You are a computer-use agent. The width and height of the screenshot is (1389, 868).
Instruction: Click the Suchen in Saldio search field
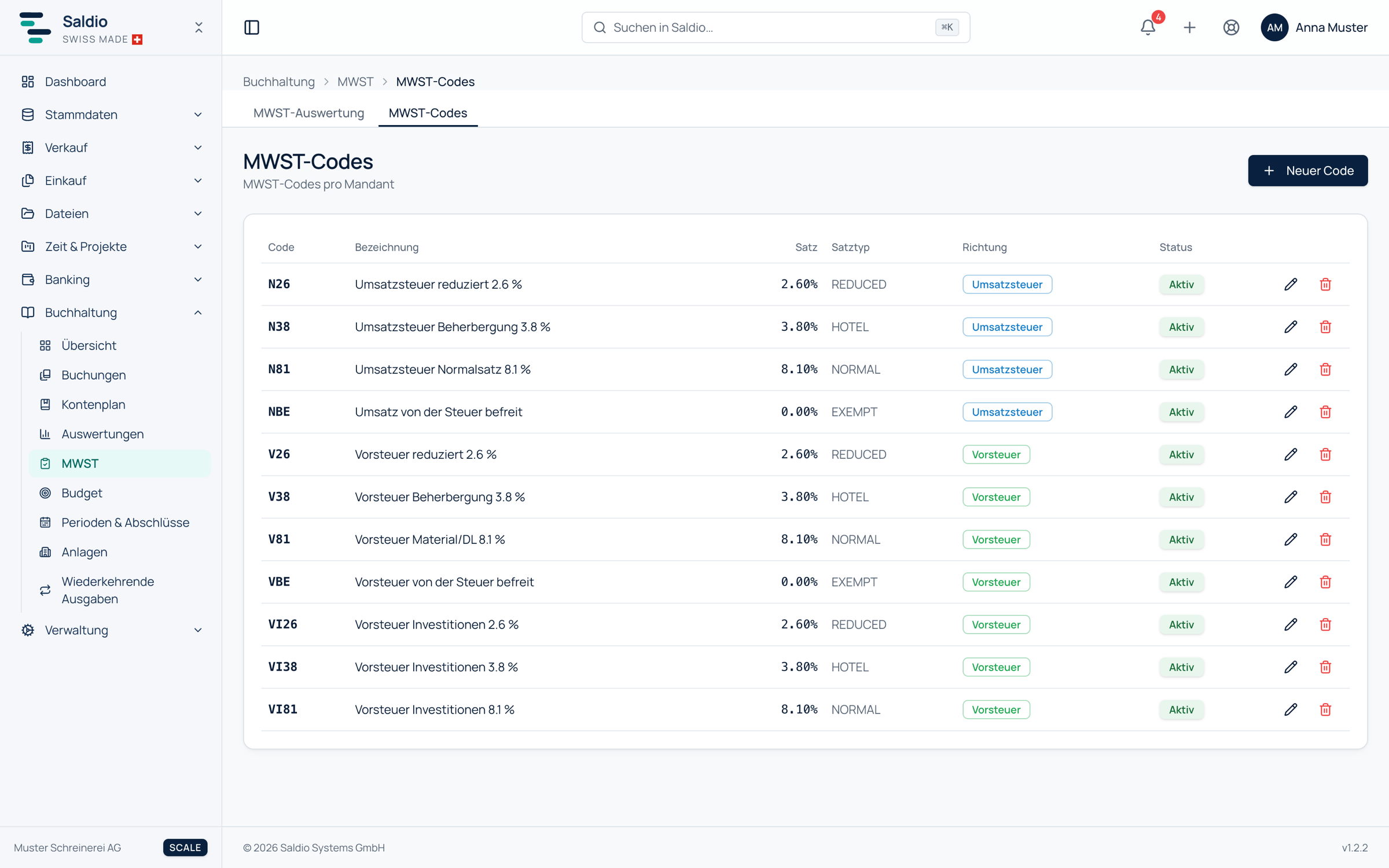(776, 27)
